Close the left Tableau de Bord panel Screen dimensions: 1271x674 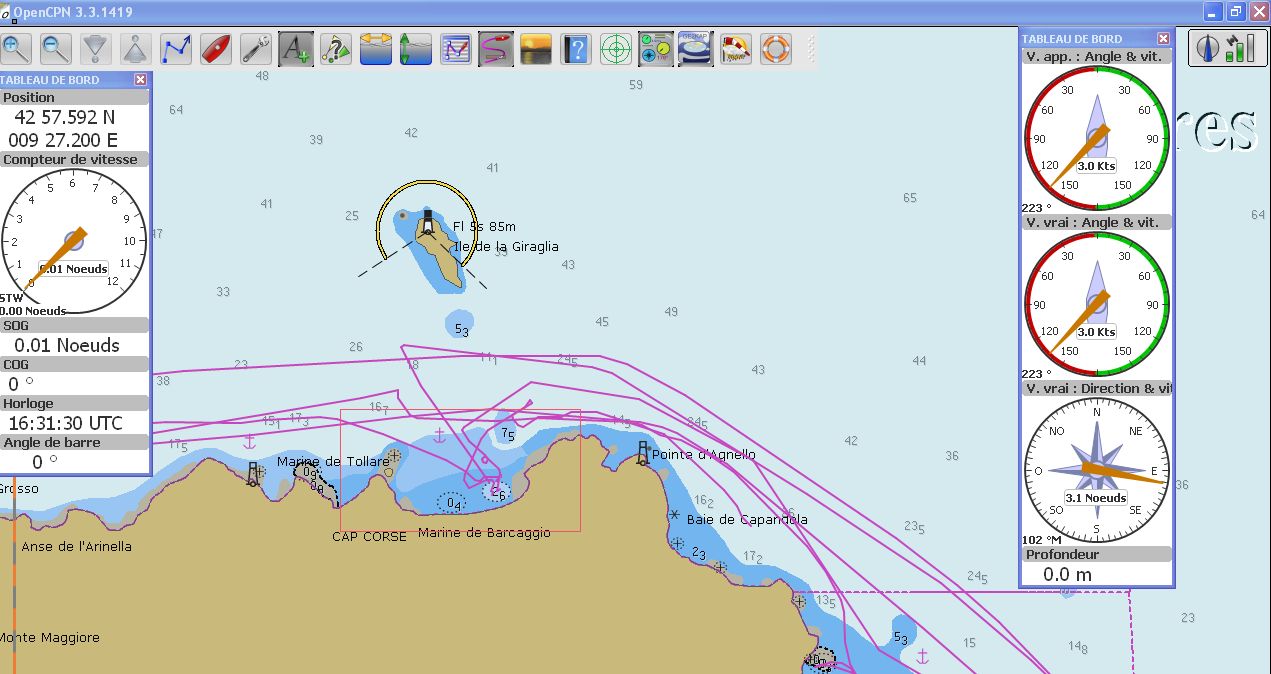140,80
